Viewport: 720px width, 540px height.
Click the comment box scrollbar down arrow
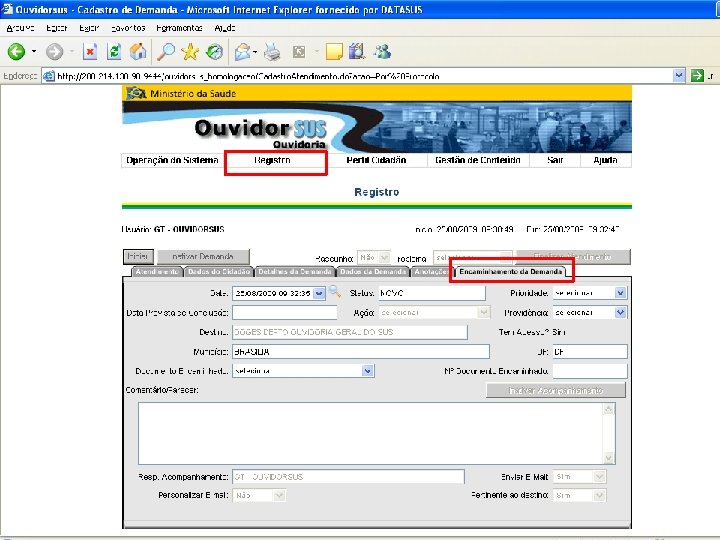coord(609,458)
